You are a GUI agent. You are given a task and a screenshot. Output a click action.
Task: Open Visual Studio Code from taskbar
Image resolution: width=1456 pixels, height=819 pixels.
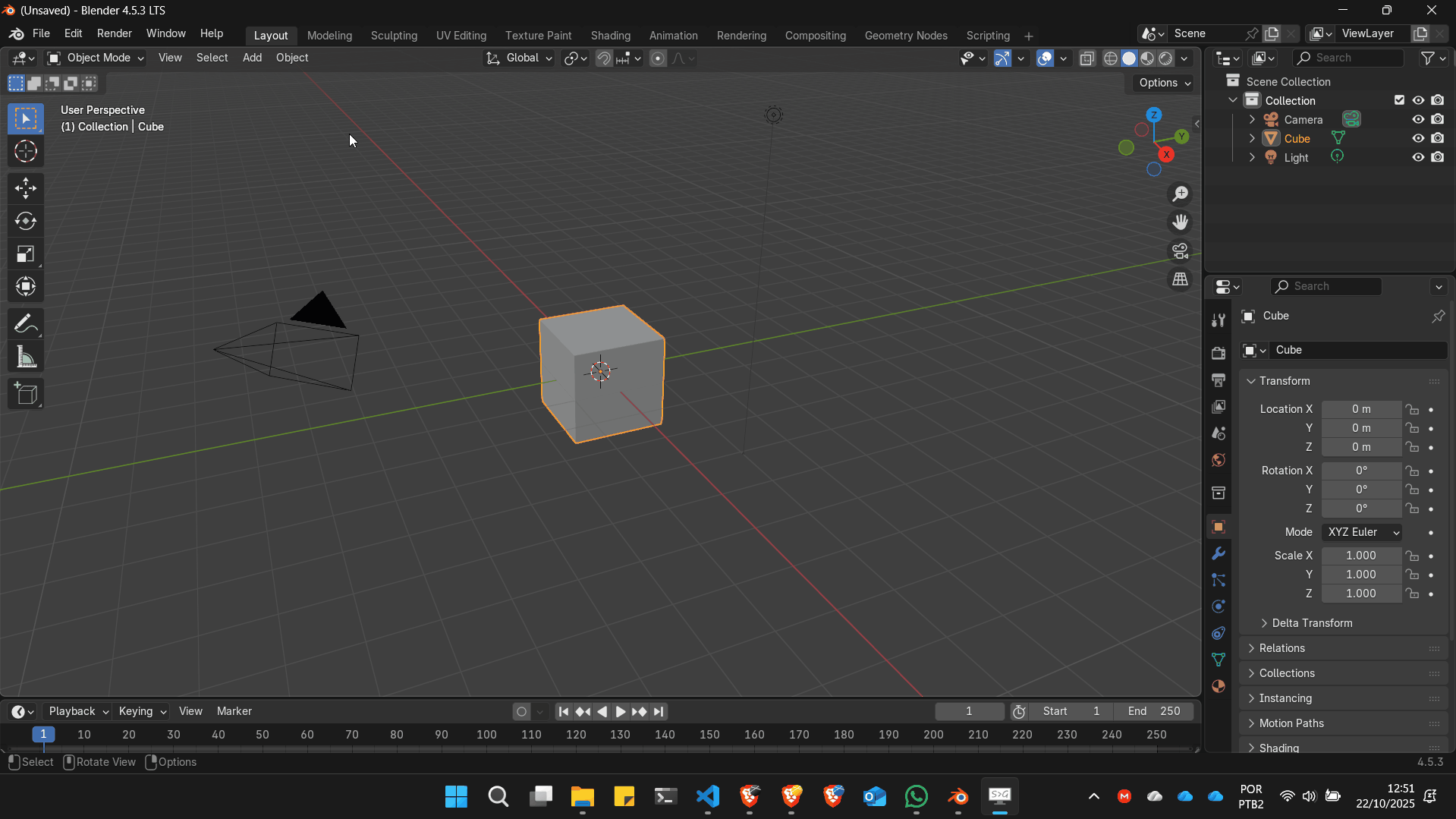707,796
